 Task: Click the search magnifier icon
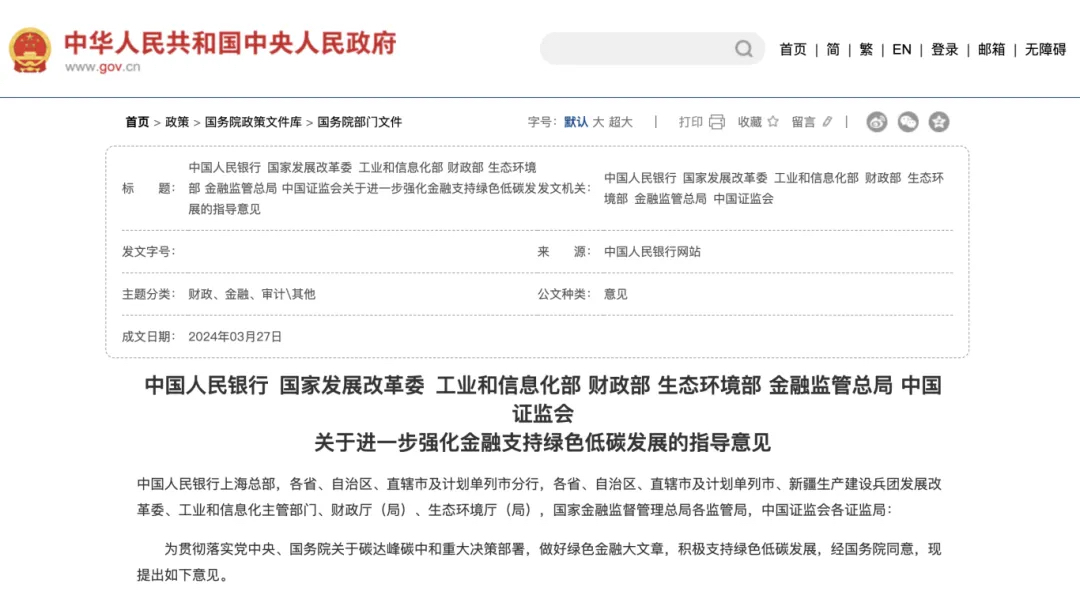743,49
